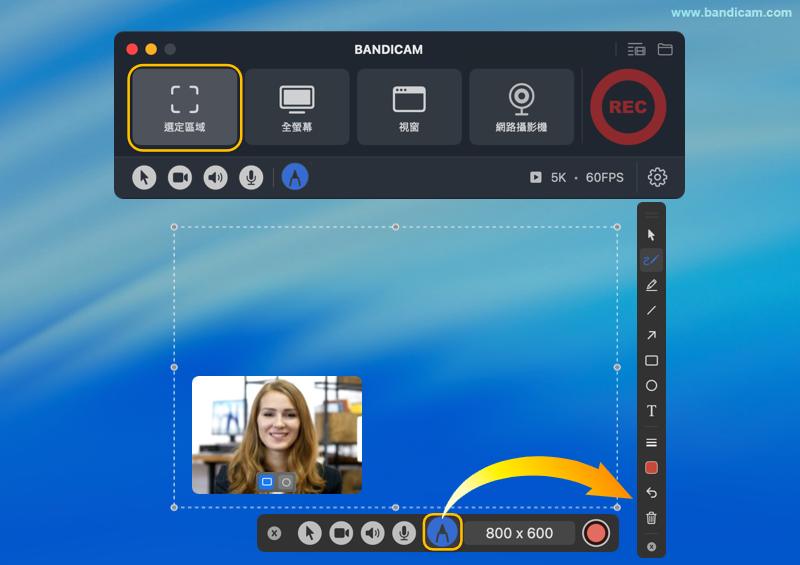
Task: Switch to 全螢幕 fullscreen recording mode
Action: tap(297, 107)
